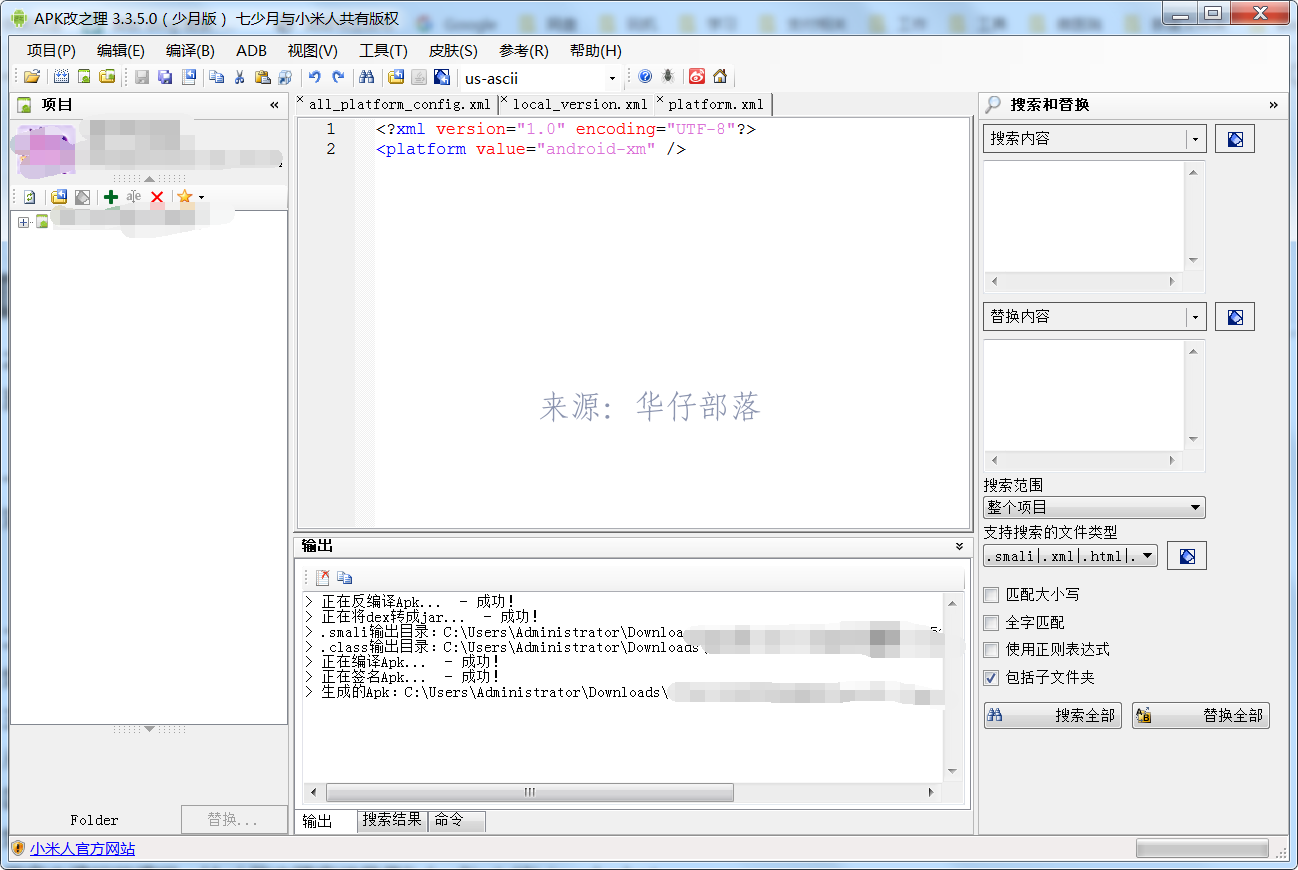Click the blue square button beside file types dropdown
1298x870 pixels.
[1187, 556]
